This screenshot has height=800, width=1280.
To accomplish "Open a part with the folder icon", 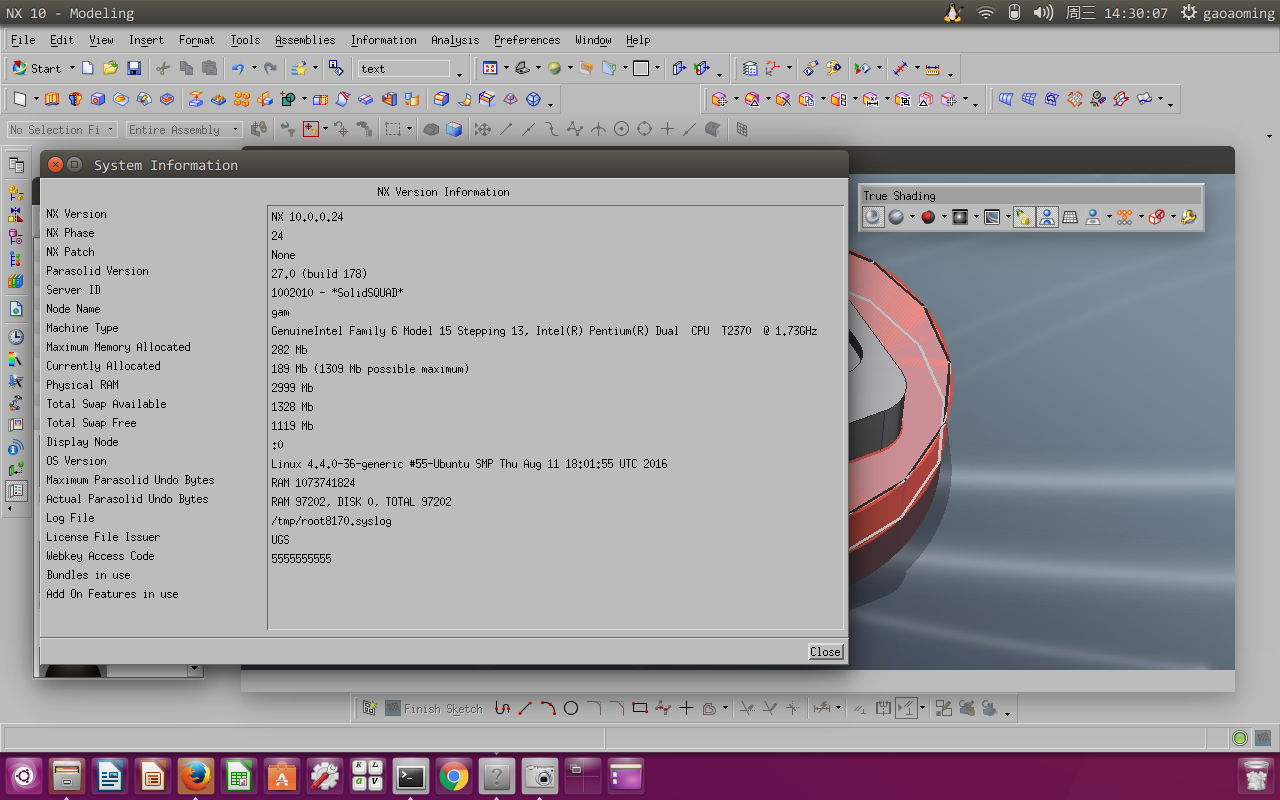I will [110, 68].
